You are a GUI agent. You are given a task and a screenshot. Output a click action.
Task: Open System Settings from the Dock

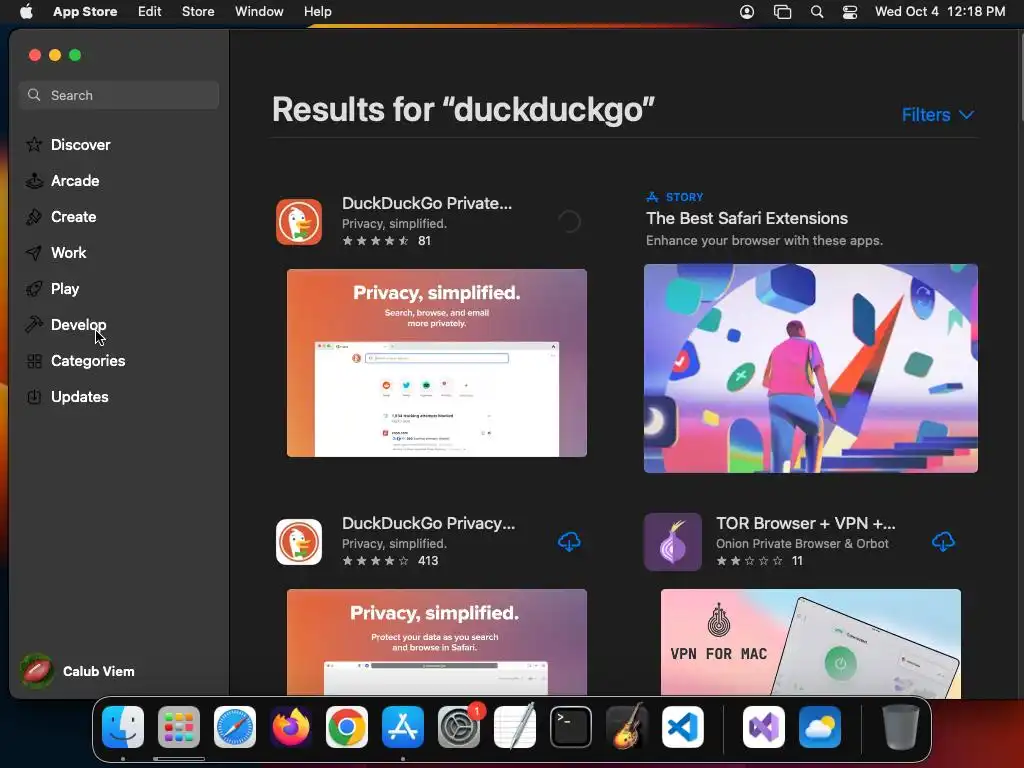pos(458,727)
